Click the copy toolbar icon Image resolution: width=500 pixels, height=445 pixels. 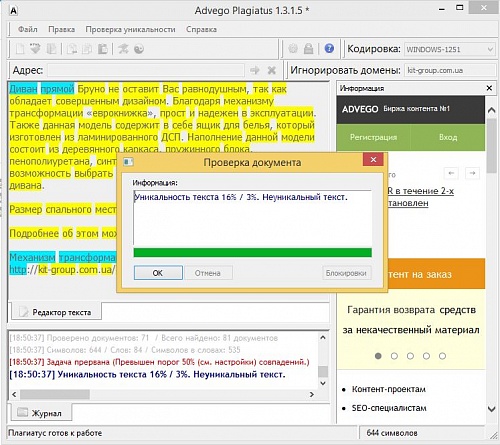(87, 49)
